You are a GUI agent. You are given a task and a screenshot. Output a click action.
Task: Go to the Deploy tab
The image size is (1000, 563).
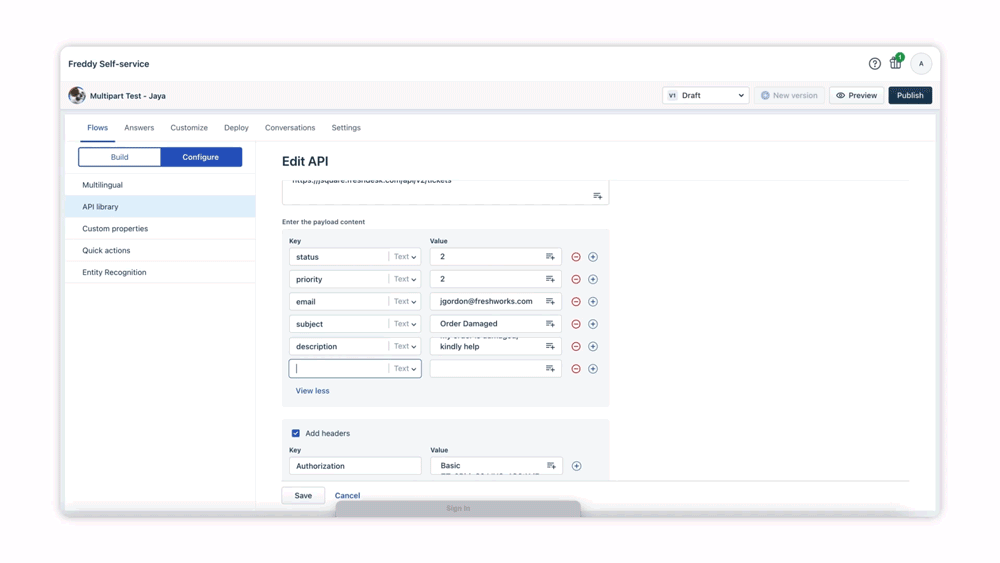pyautogui.click(x=236, y=128)
